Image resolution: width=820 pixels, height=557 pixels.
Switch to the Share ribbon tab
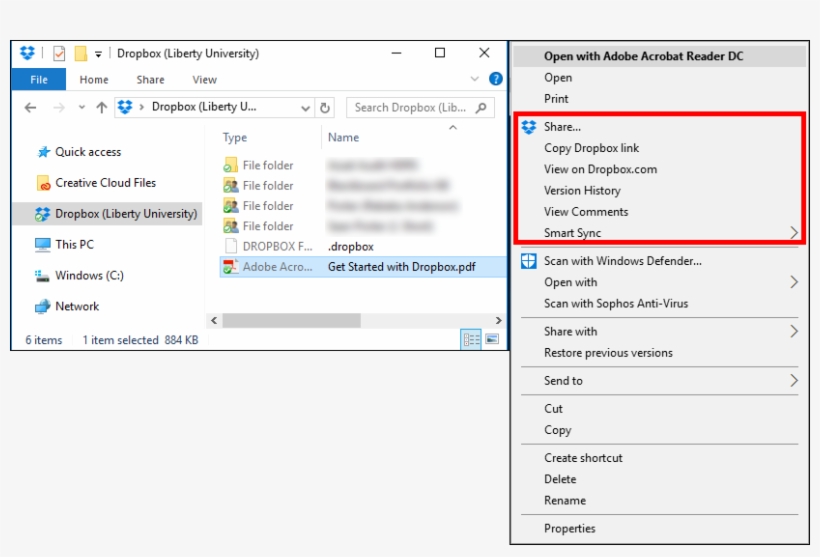(151, 79)
